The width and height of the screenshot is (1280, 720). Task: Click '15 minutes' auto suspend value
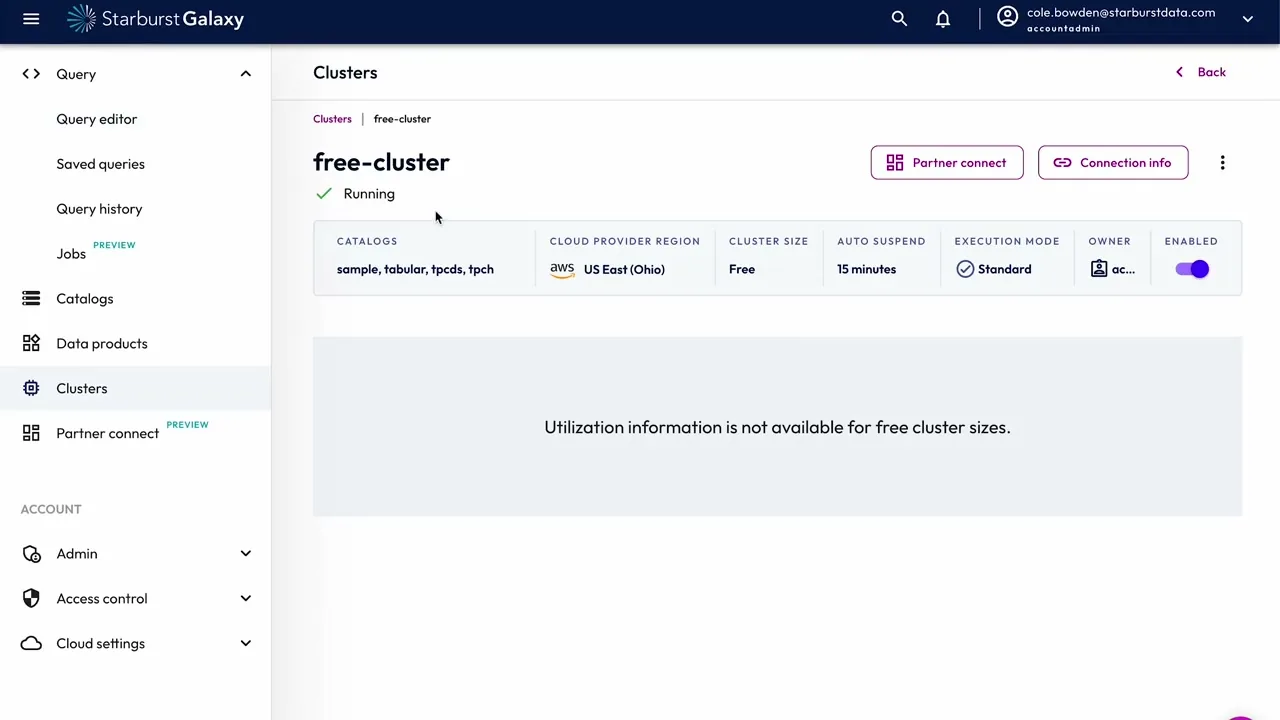[x=867, y=269]
